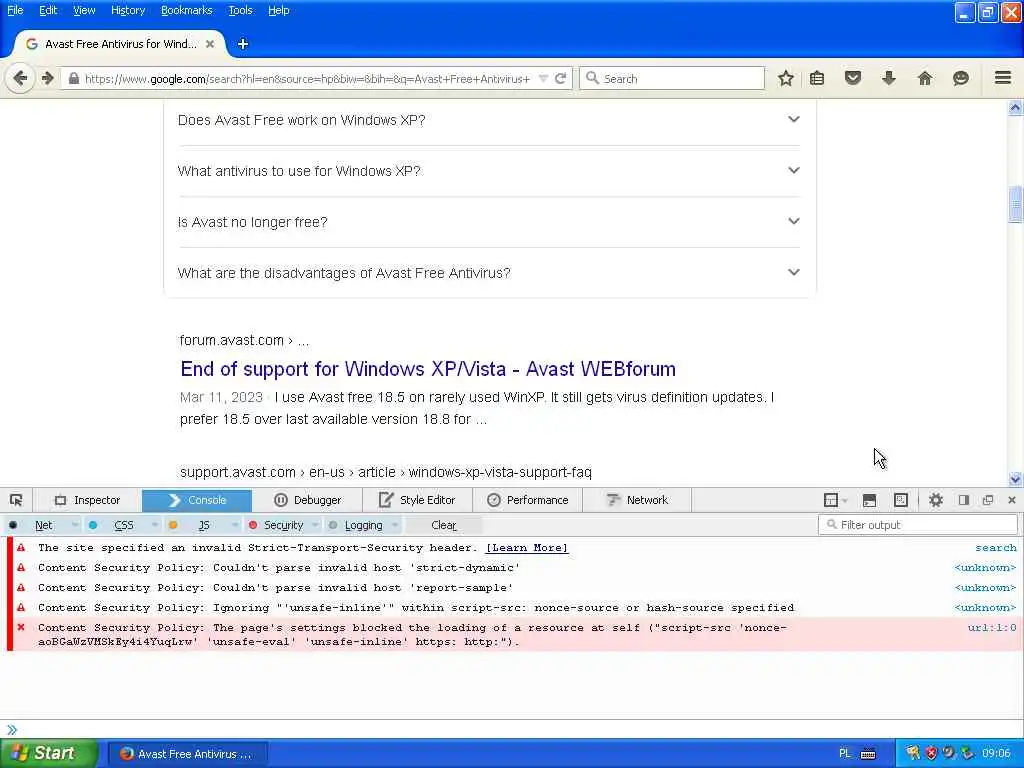This screenshot has height=768, width=1024.
Task: Open the Bookmarks menu
Action: [x=187, y=10]
